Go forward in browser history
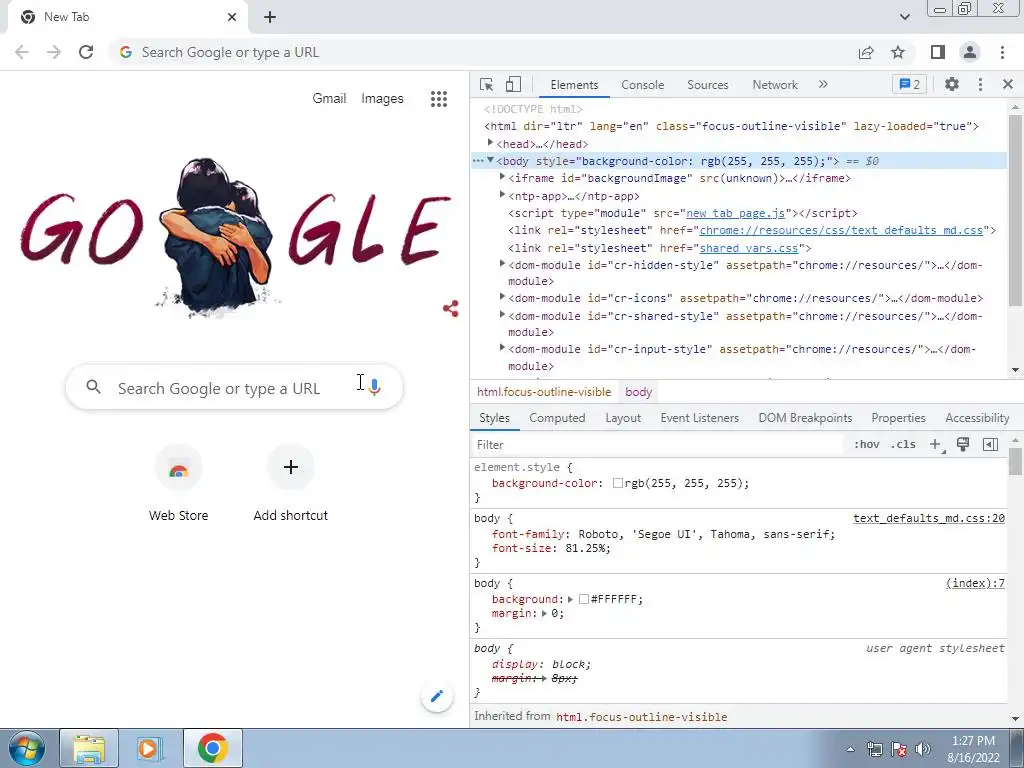1024x768 pixels. pyautogui.click(x=54, y=52)
